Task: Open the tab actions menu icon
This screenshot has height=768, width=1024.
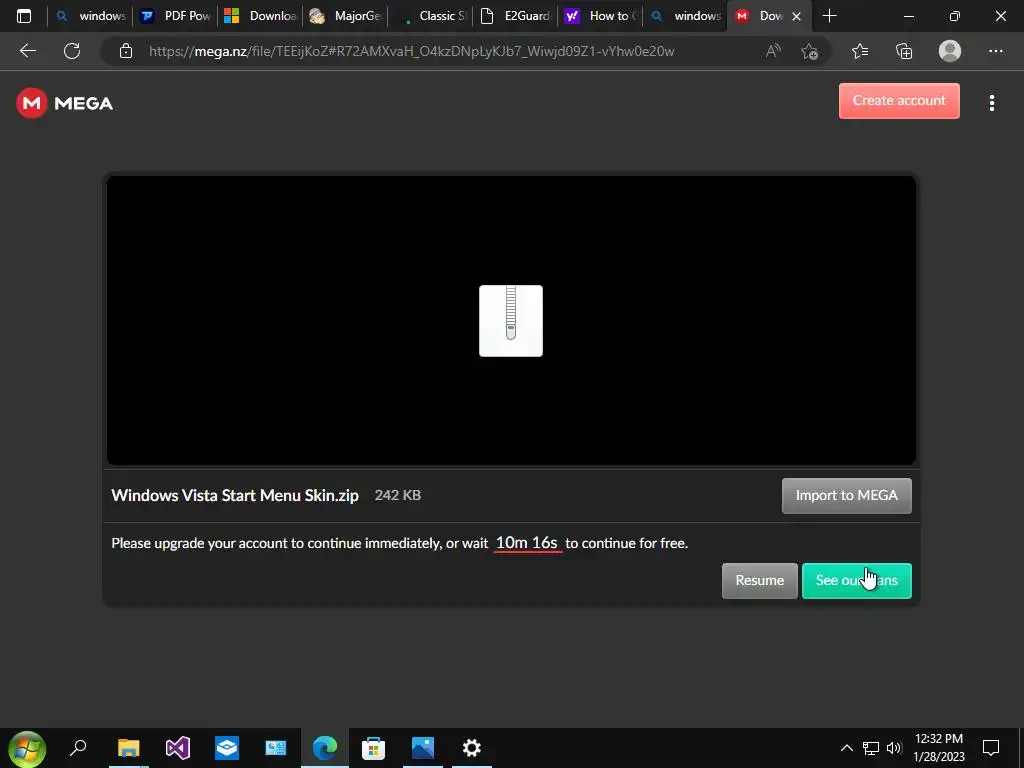Action: 24,16
